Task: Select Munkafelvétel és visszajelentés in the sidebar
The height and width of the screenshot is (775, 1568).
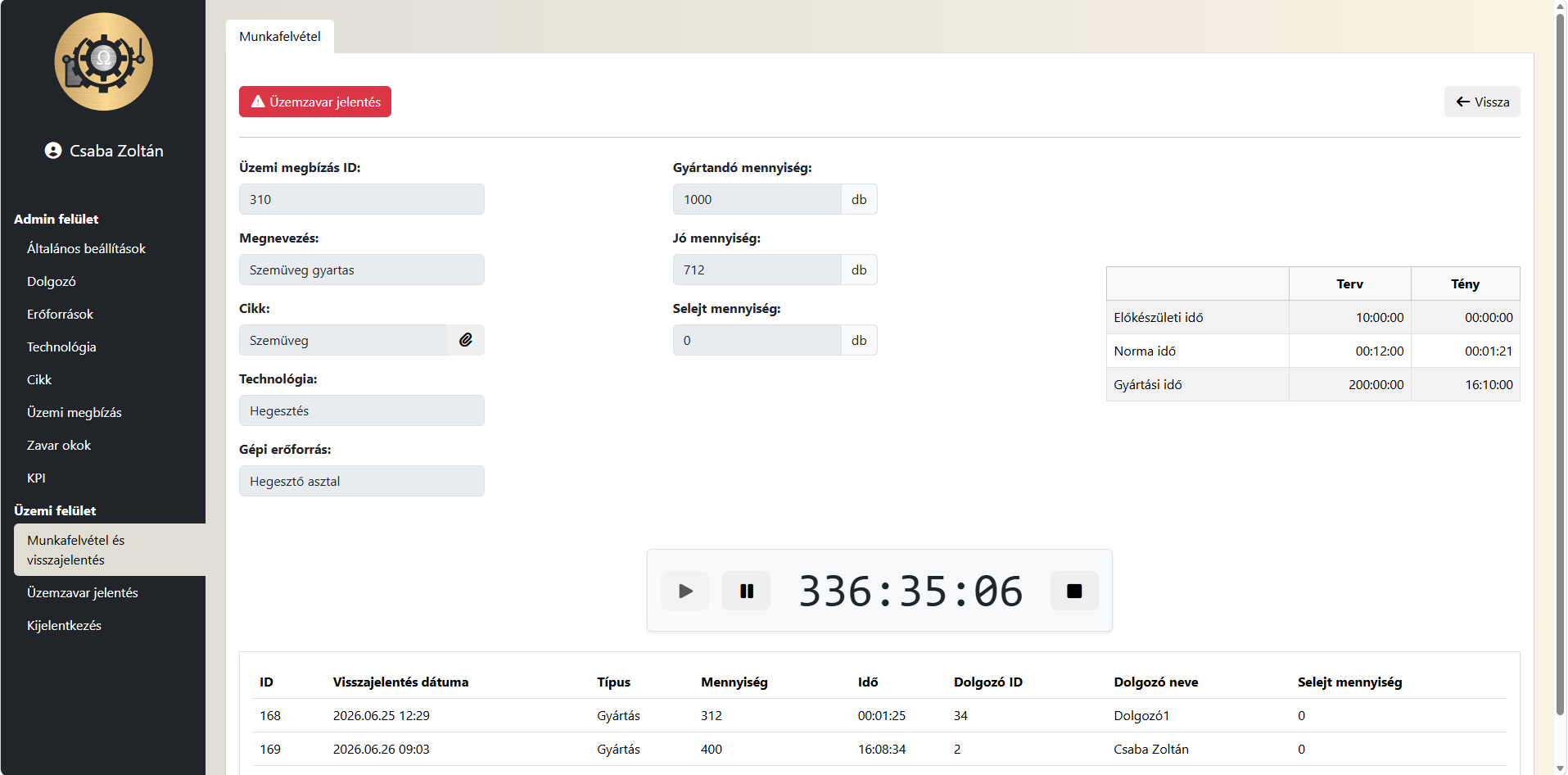Action: [x=110, y=550]
